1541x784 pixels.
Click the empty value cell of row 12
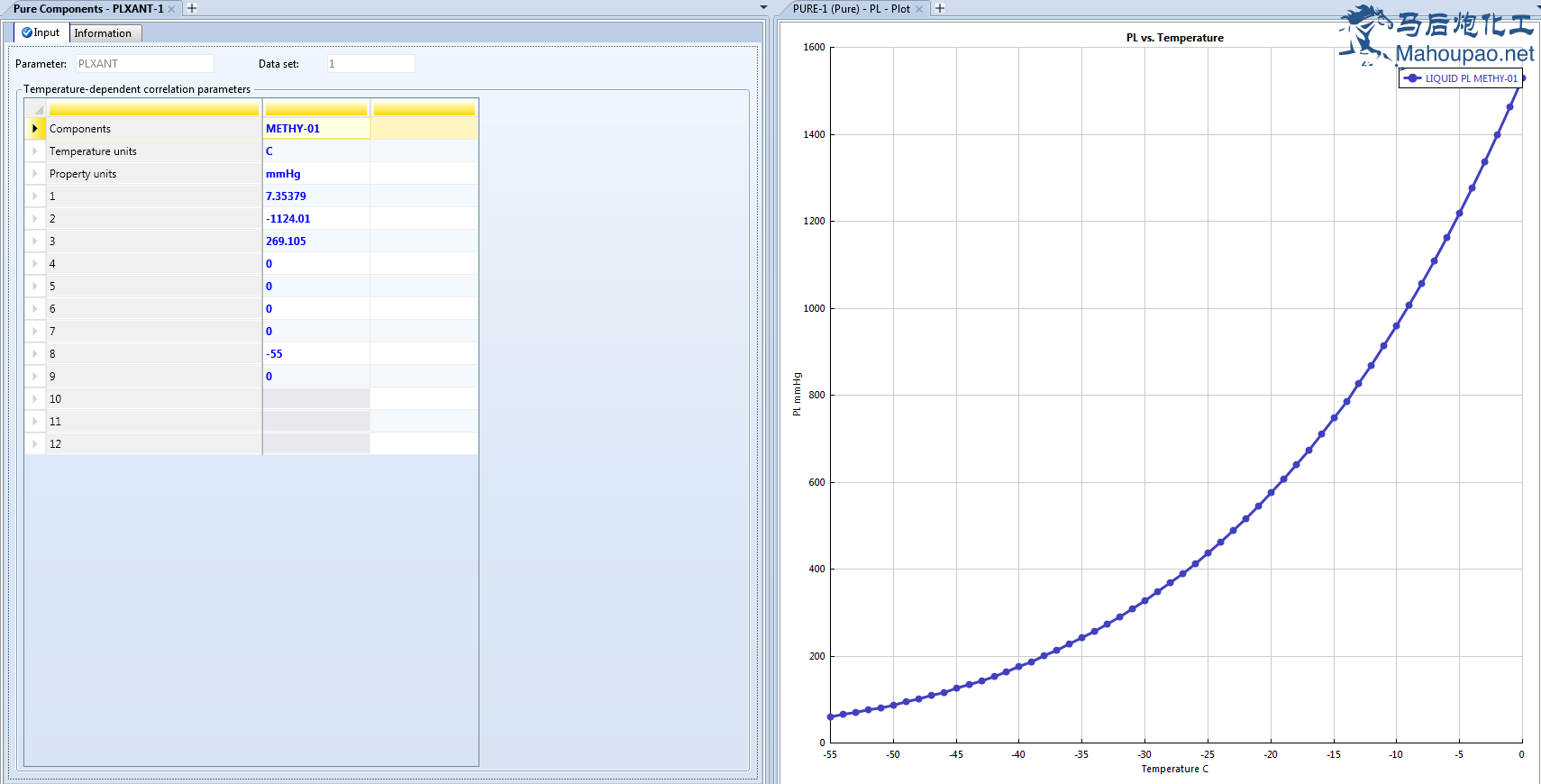point(316,444)
